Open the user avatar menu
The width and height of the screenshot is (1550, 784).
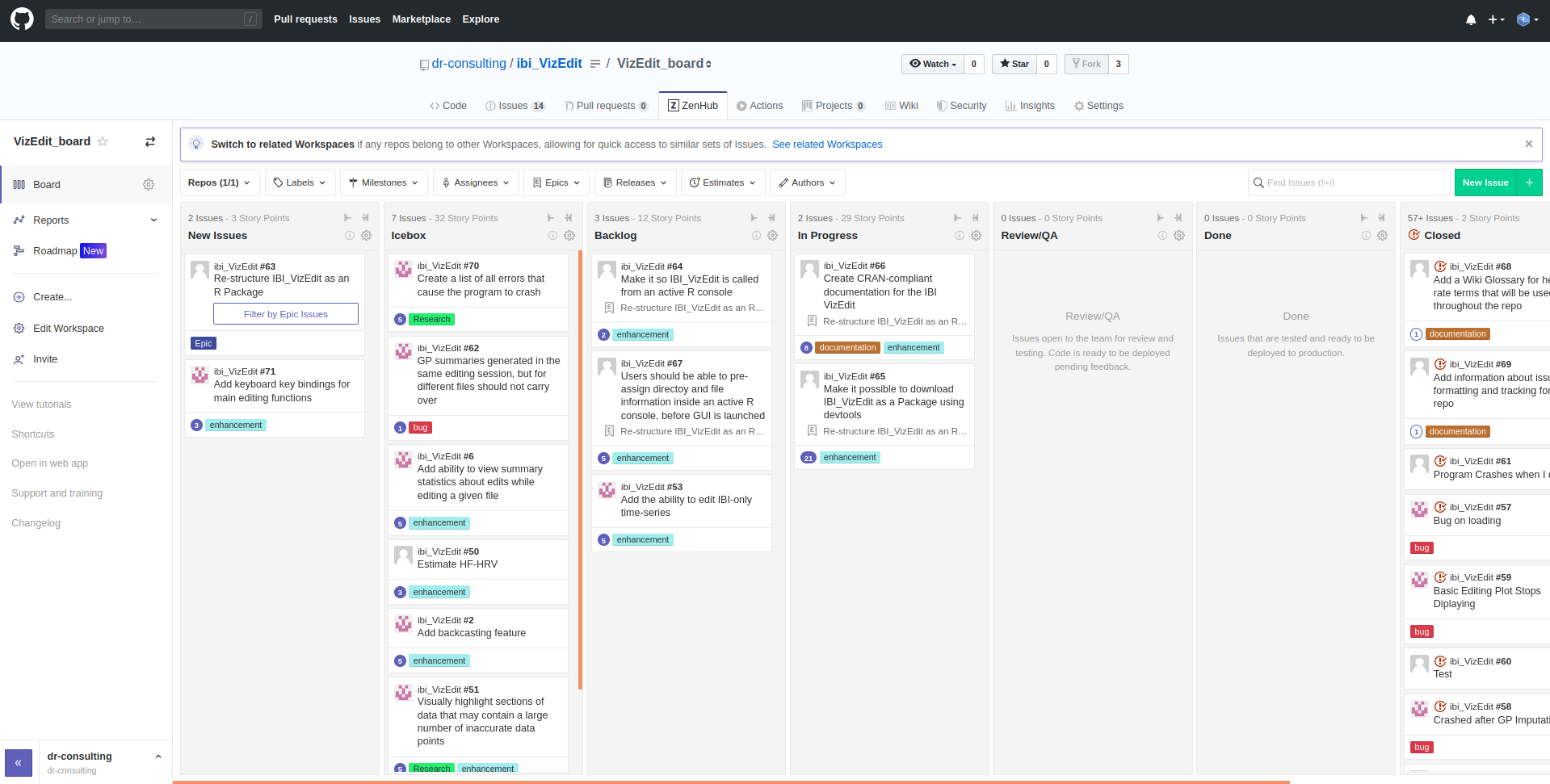coord(1527,19)
